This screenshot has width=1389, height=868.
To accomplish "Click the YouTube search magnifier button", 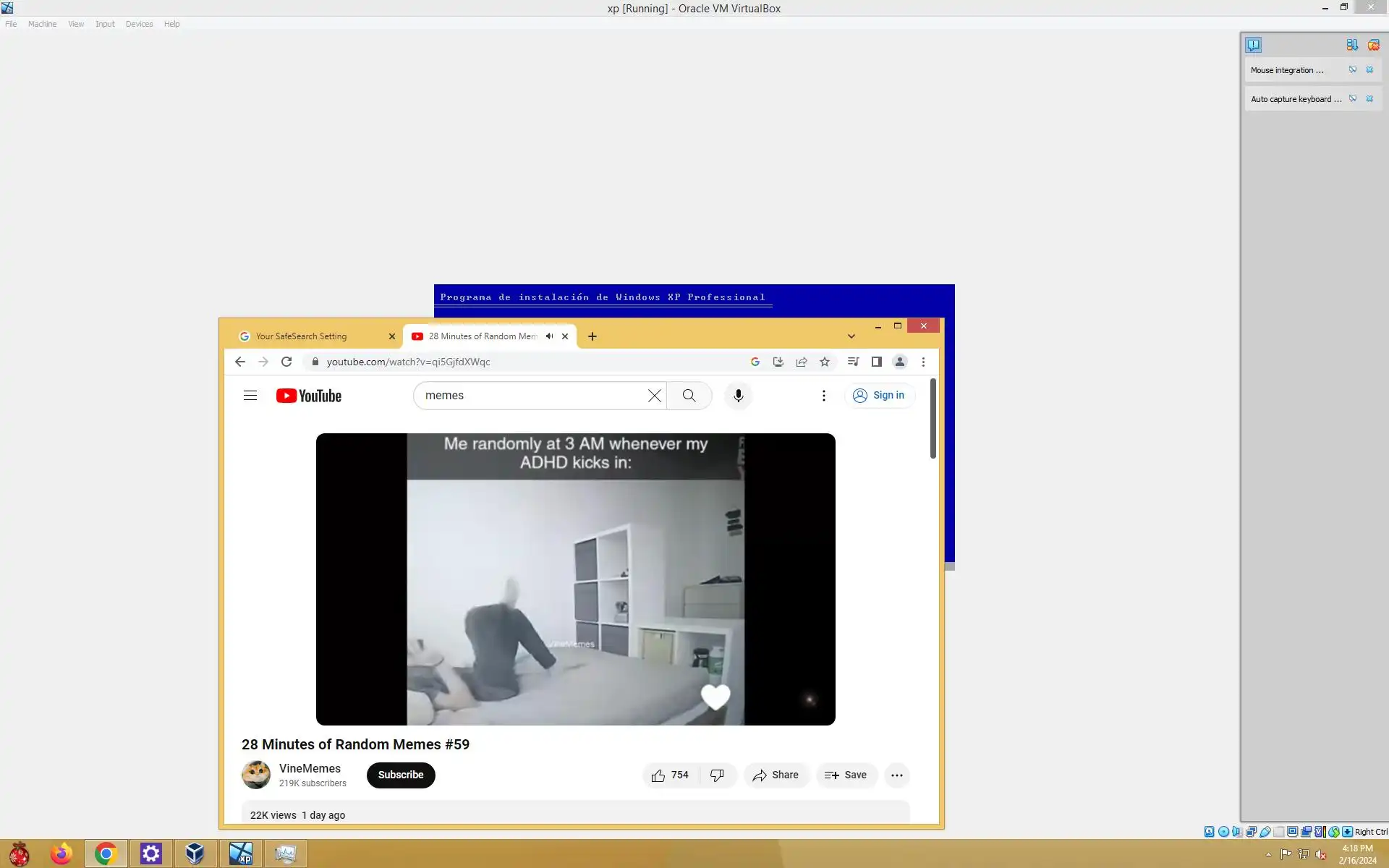I will [689, 396].
